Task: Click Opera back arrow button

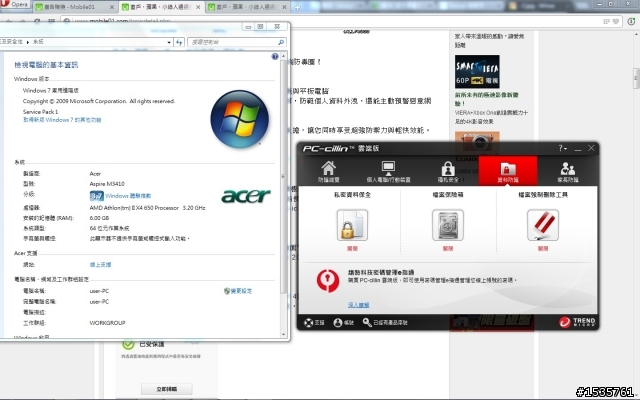Action: [x=9, y=20]
